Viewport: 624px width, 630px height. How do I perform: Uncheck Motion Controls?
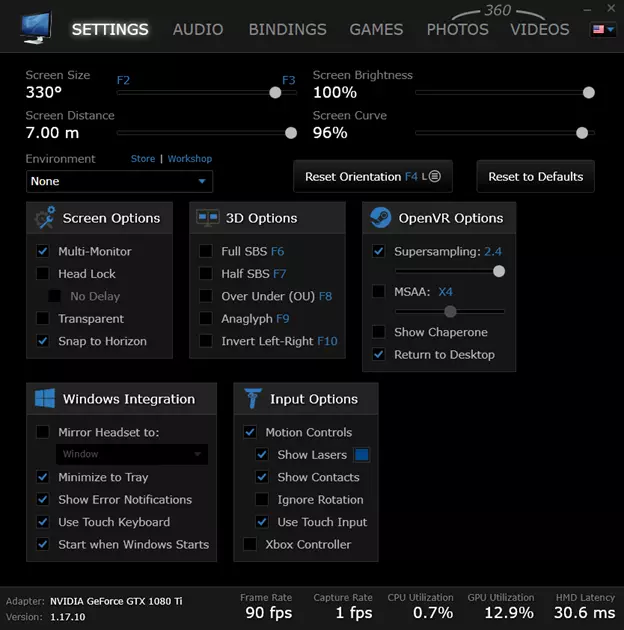(250, 432)
